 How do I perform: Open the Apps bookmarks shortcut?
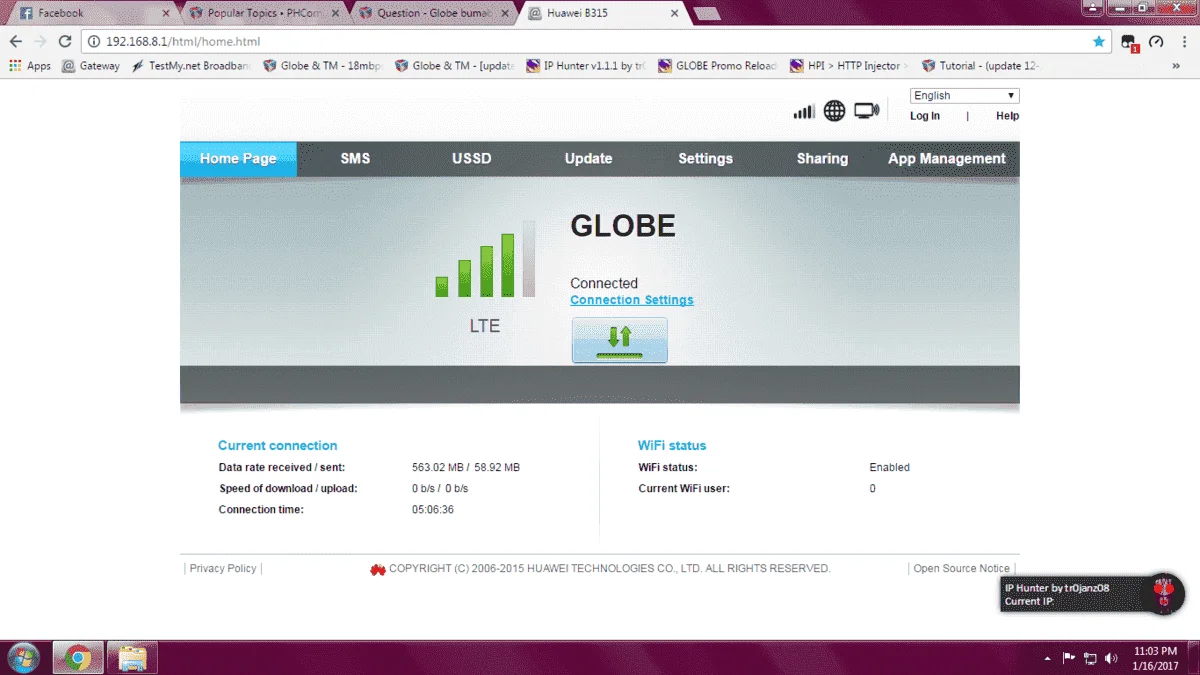[x=30, y=66]
